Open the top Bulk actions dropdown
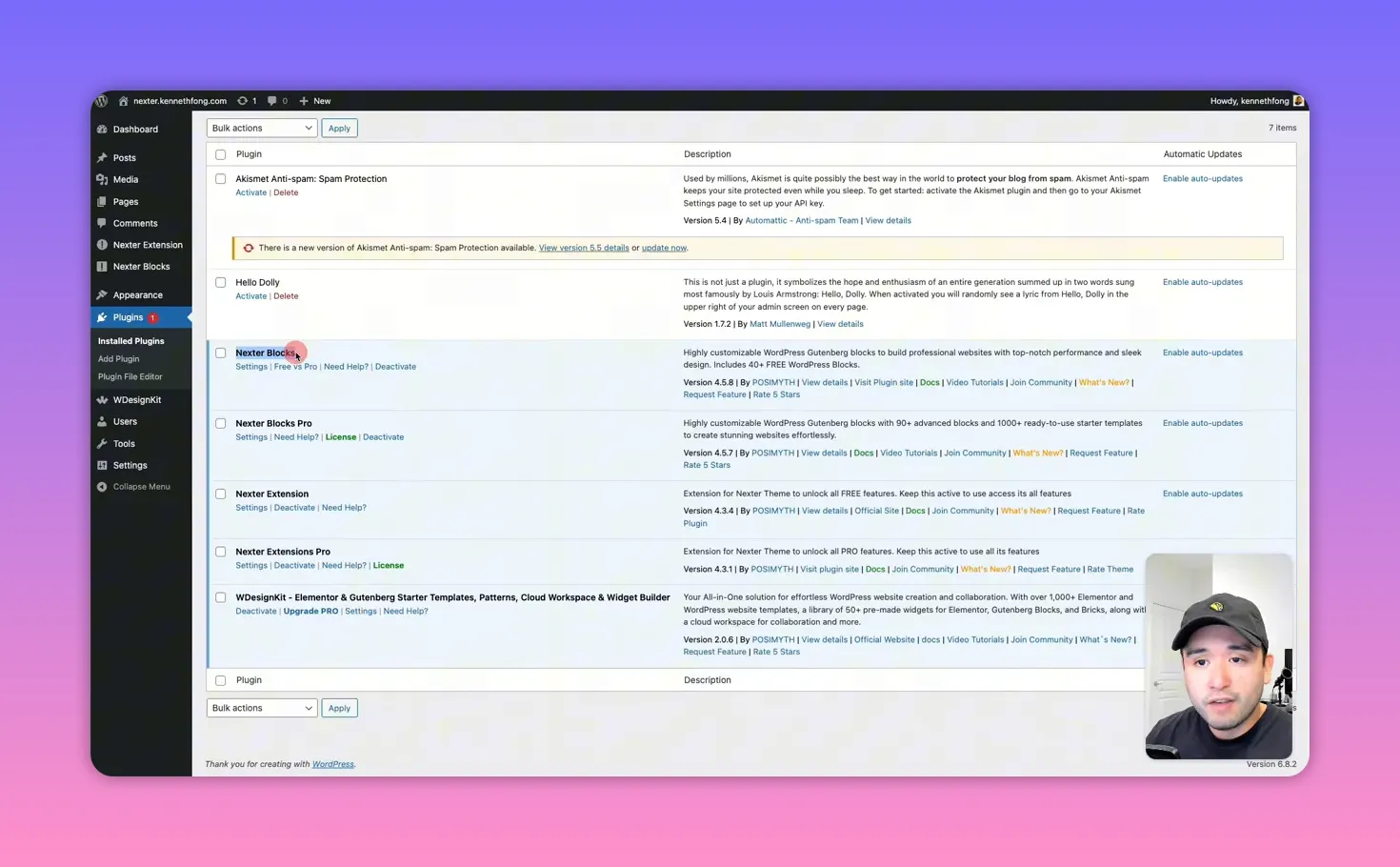This screenshot has height=867, width=1400. coord(261,127)
